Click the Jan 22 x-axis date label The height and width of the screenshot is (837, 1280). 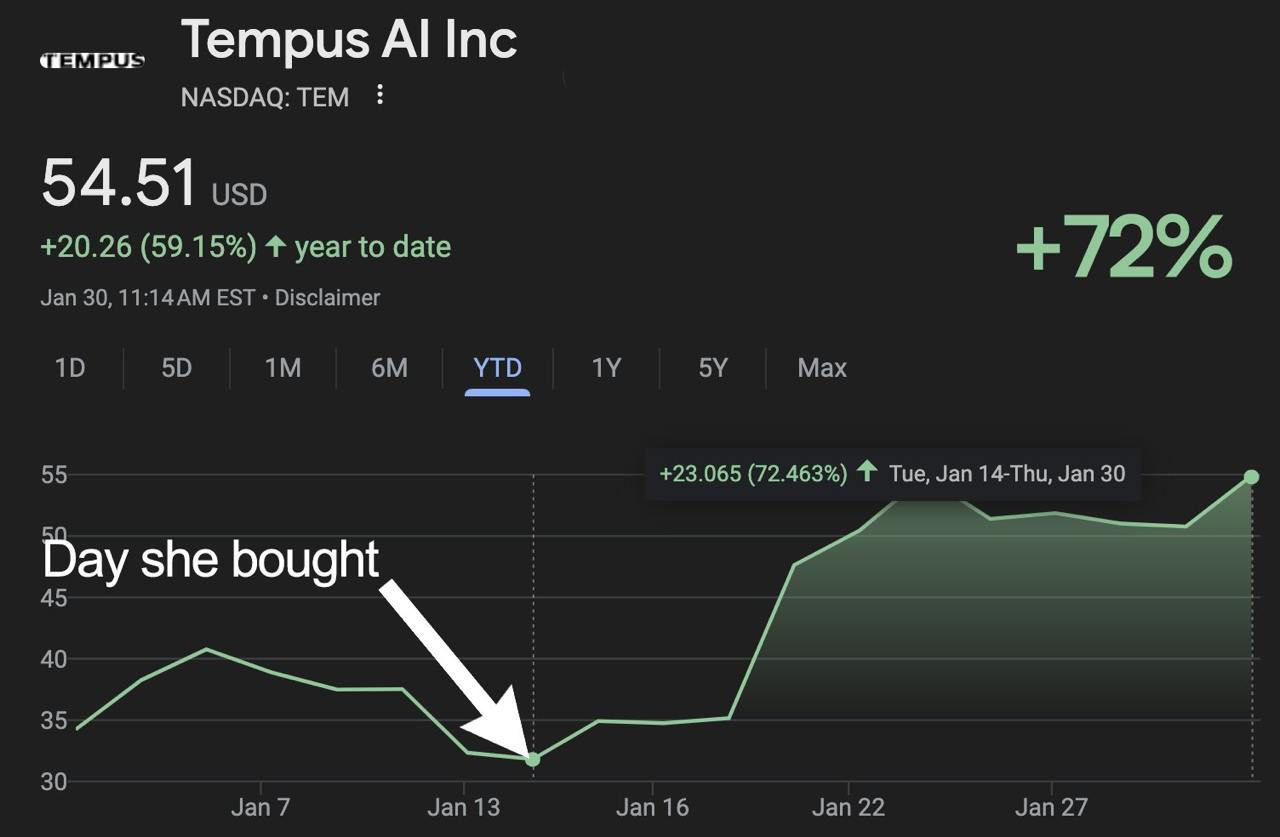(x=848, y=807)
